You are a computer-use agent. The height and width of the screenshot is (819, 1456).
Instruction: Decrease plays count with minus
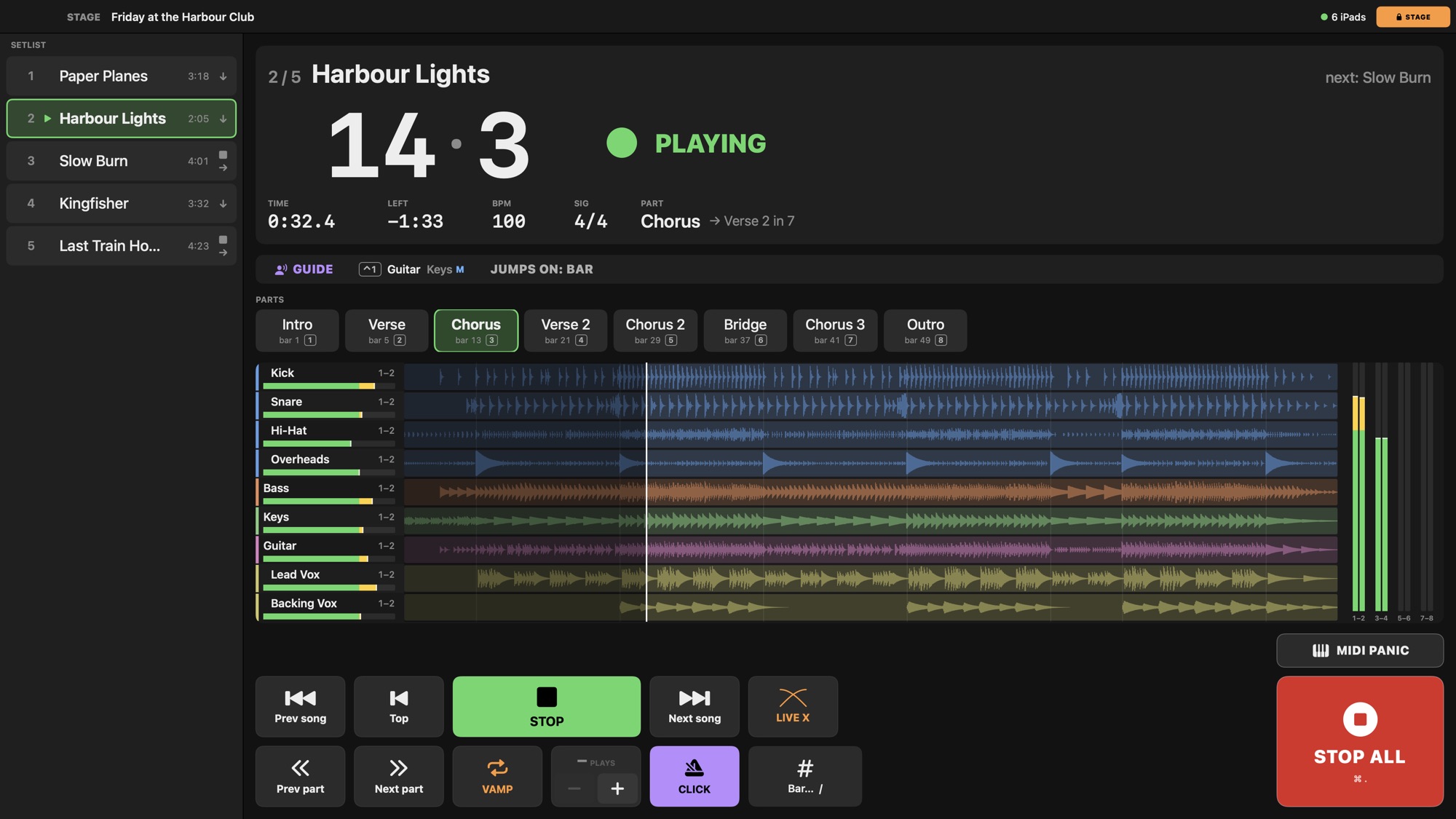click(574, 788)
